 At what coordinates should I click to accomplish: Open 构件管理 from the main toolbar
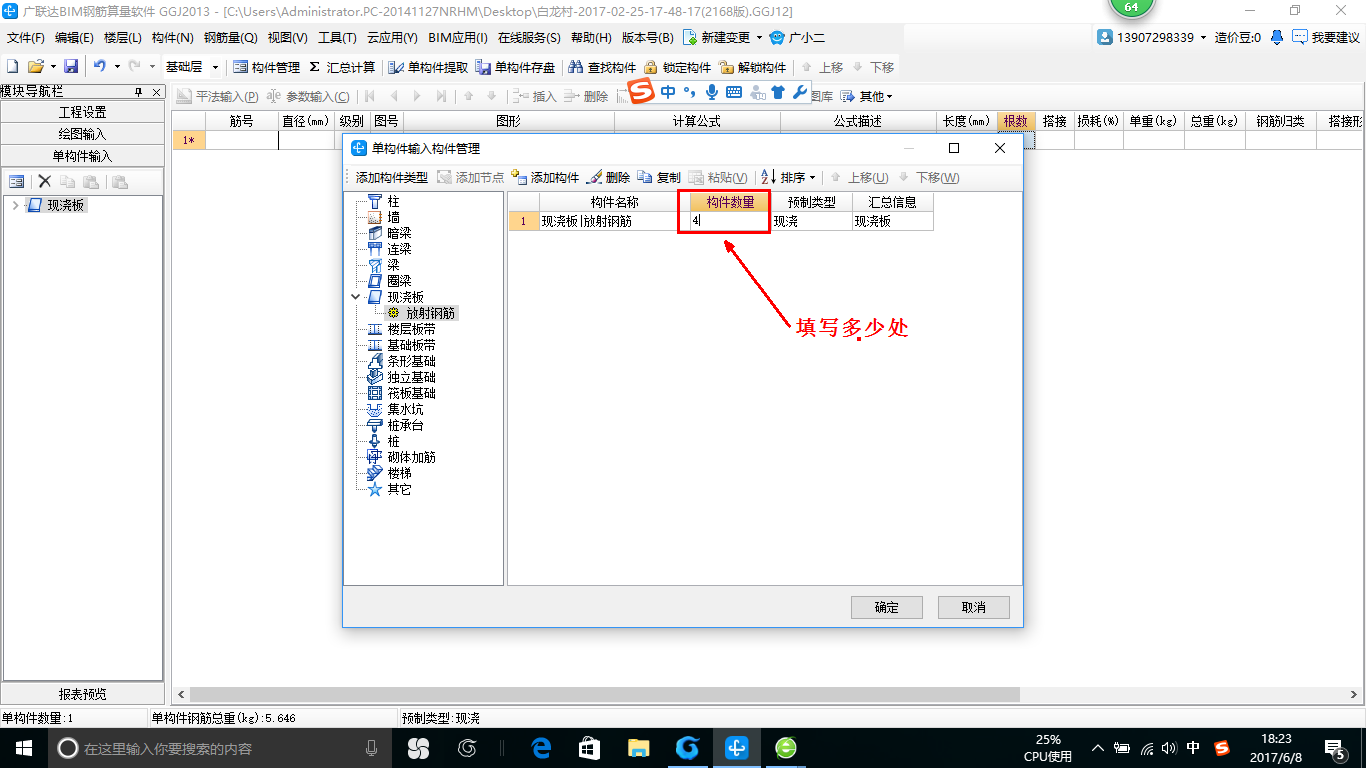pyautogui.click(x=266, y=67)
